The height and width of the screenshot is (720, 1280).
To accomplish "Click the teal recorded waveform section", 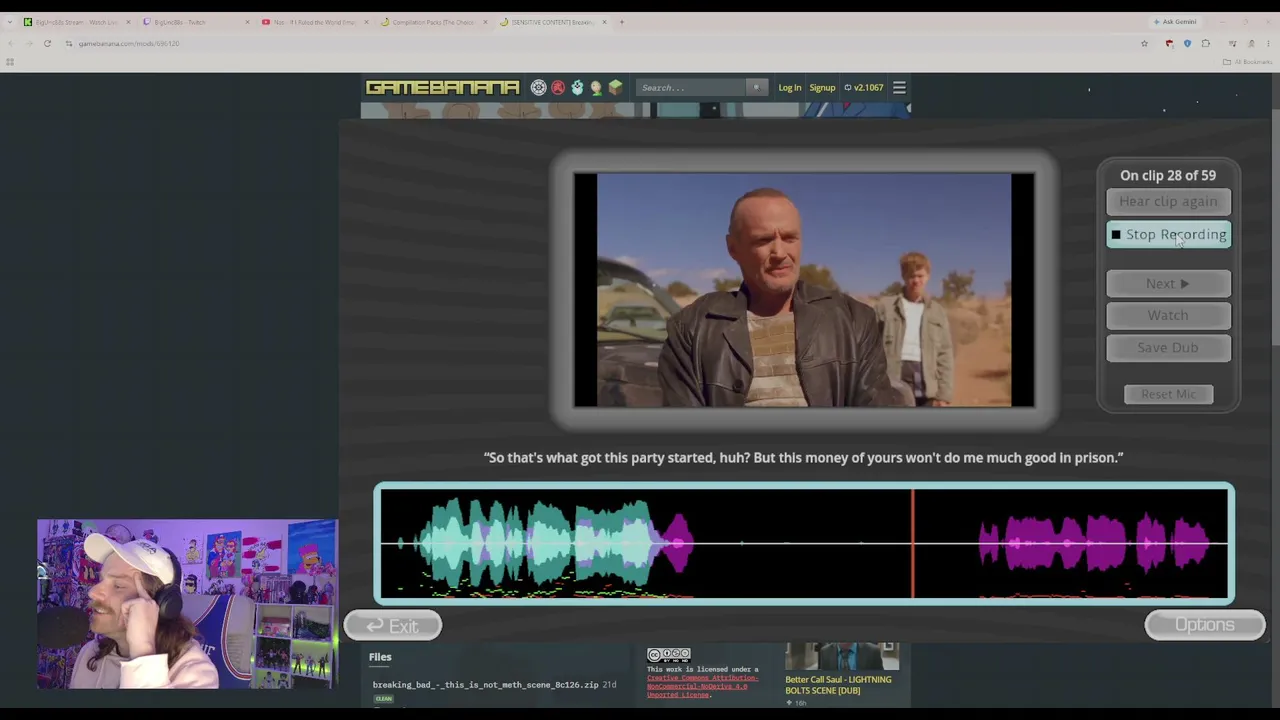I will pos(535,544).
